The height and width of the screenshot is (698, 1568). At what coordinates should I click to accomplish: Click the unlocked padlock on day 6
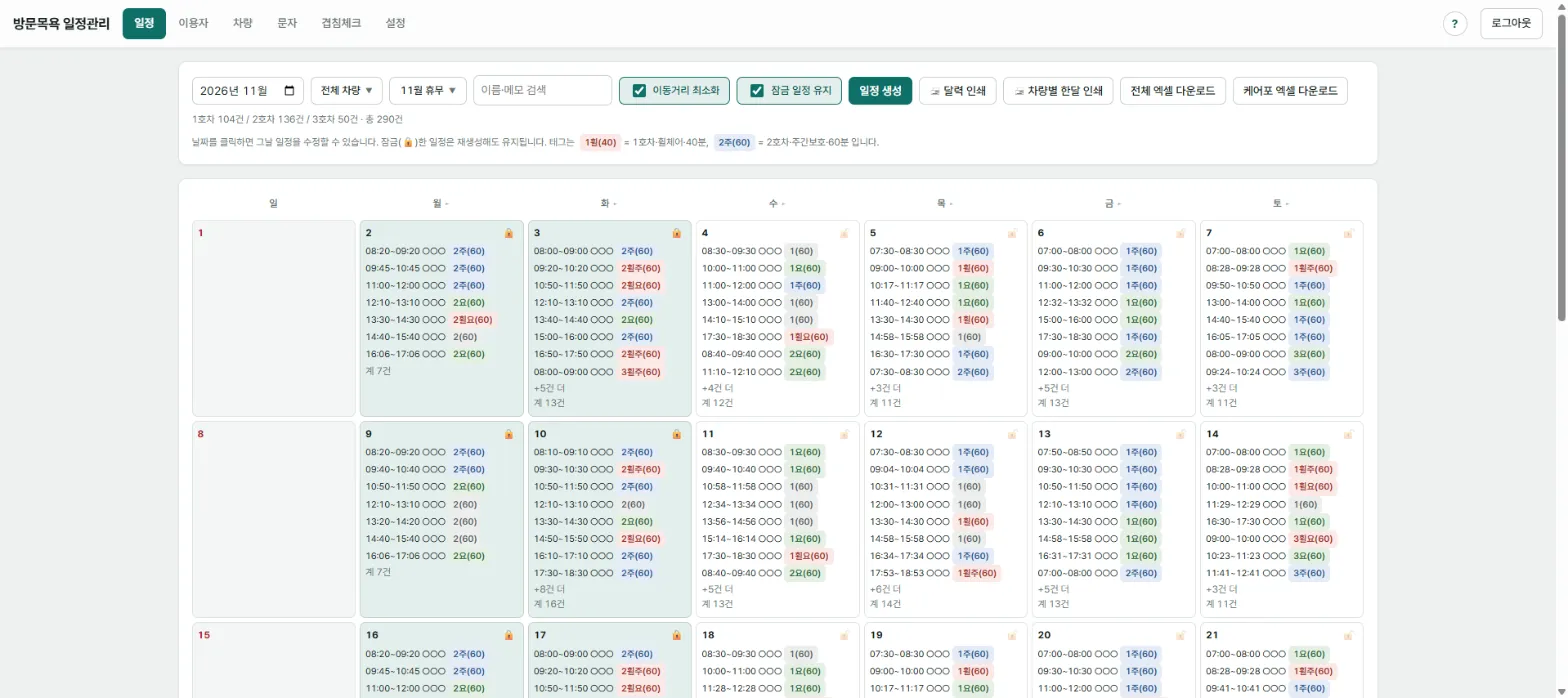pyautogui.click(x=1180, y=233)
